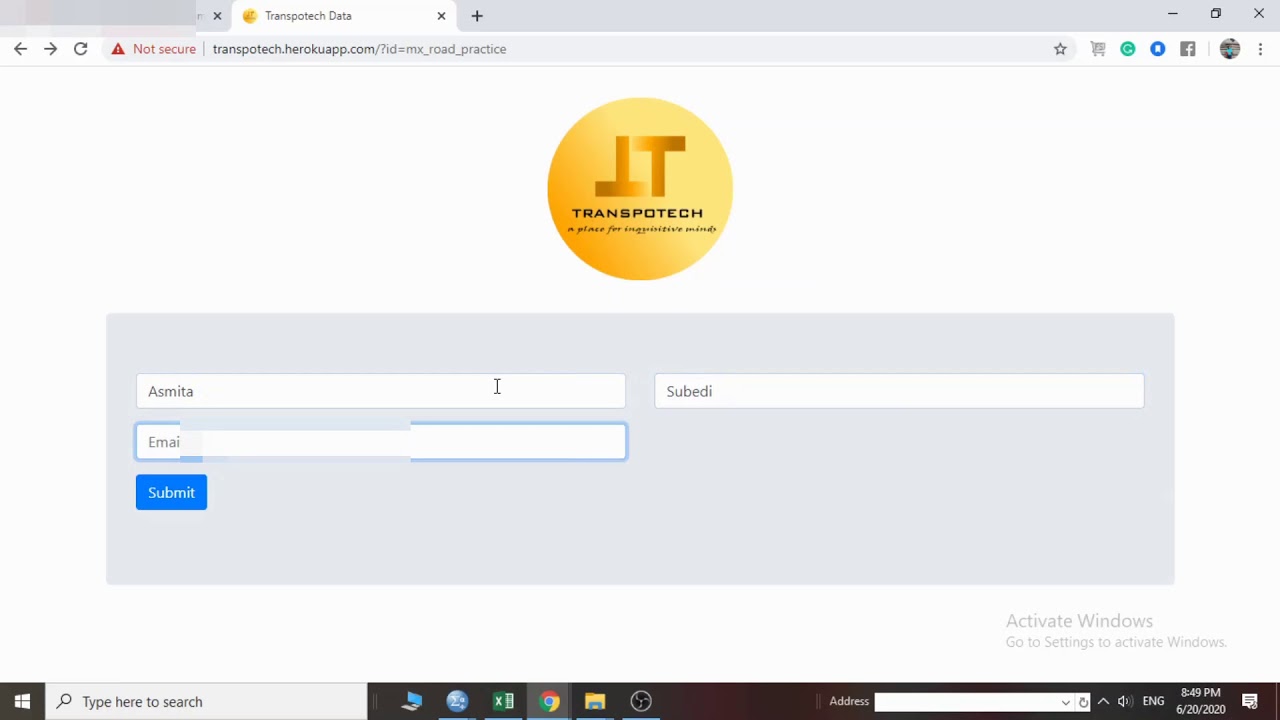1280x720 pixels.
Task: Click the browser forward arrow
Action: click(x=50, y=49)
